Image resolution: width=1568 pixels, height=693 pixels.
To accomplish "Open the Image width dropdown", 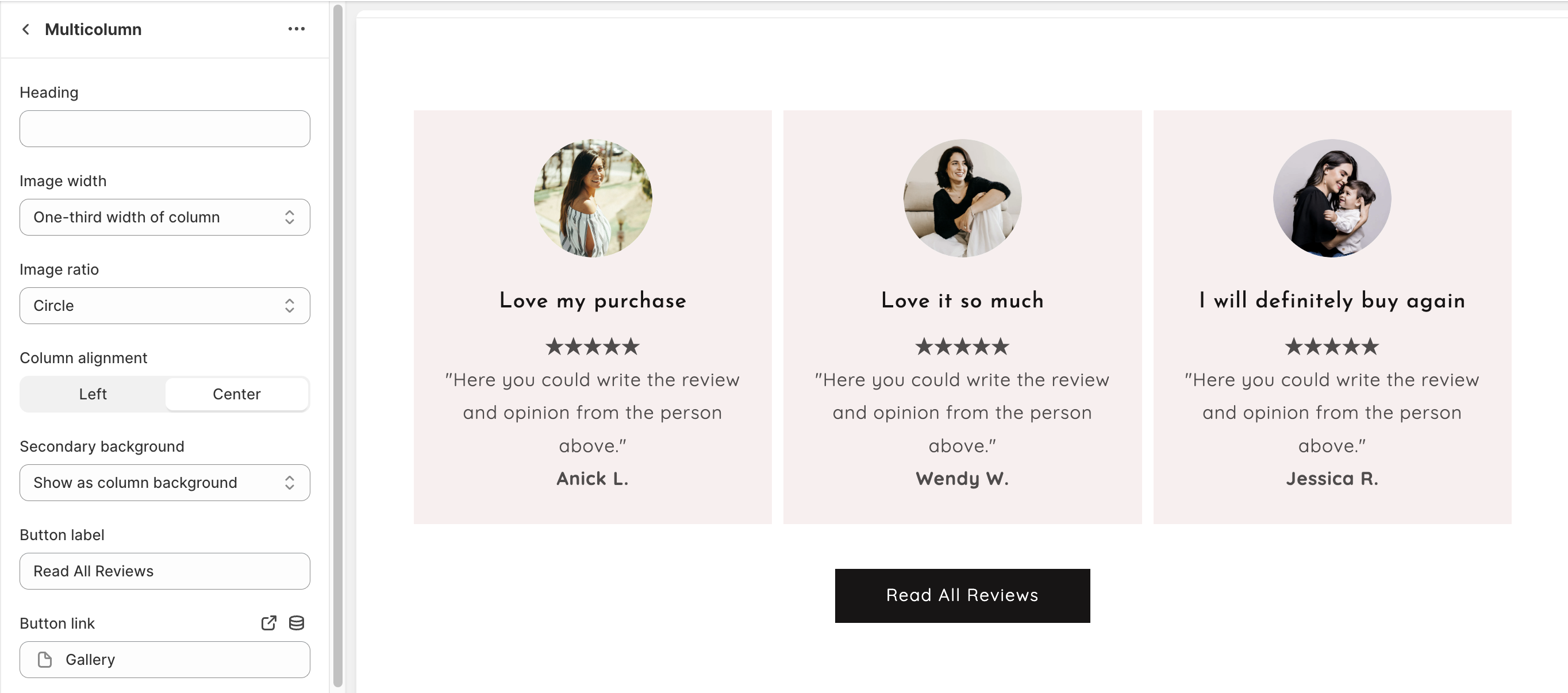I will [x=164, y=217].
